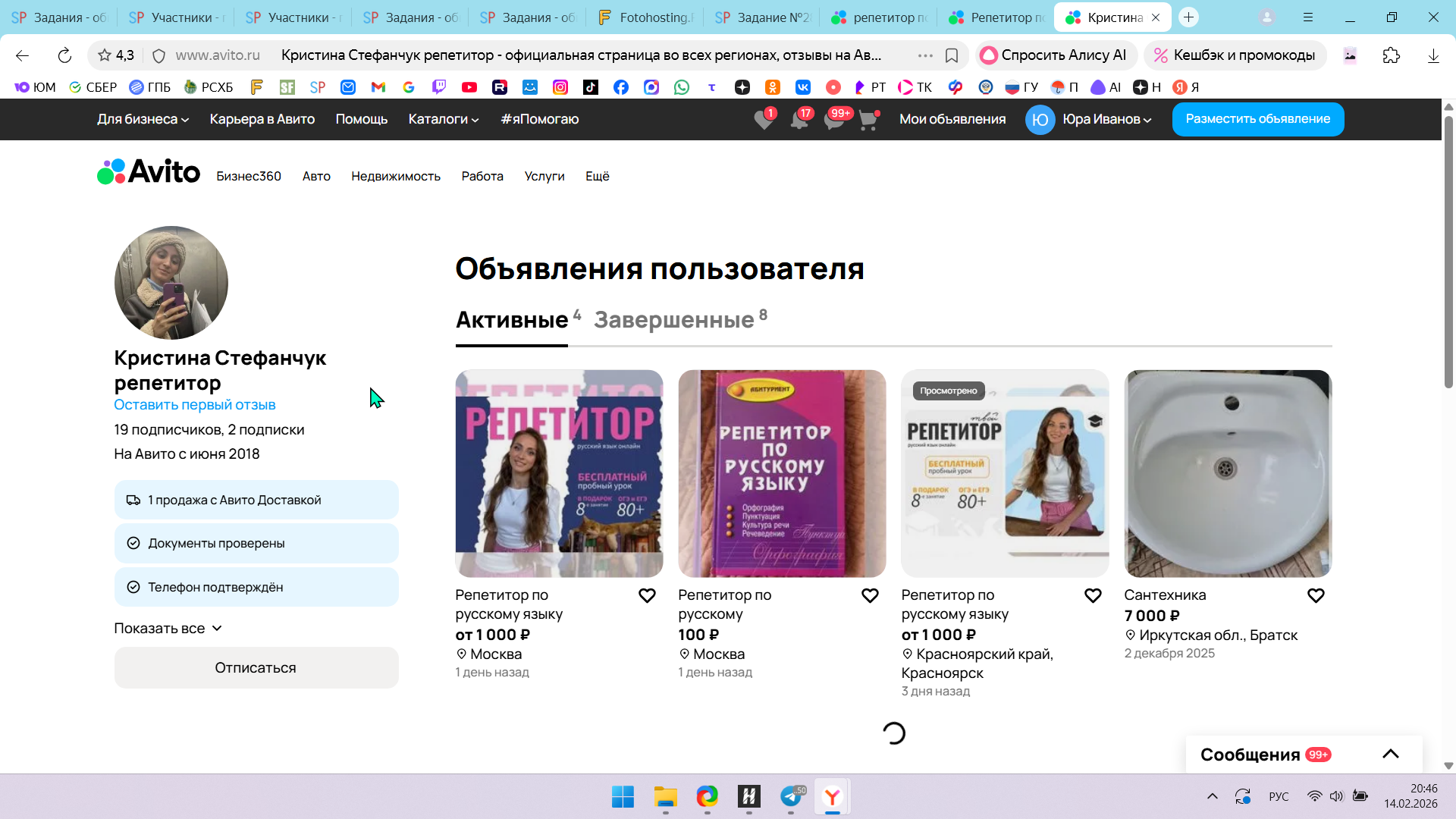Screen dimensions: 1456x819
Task: Click the Avito logo
Action: click(149, 172)
